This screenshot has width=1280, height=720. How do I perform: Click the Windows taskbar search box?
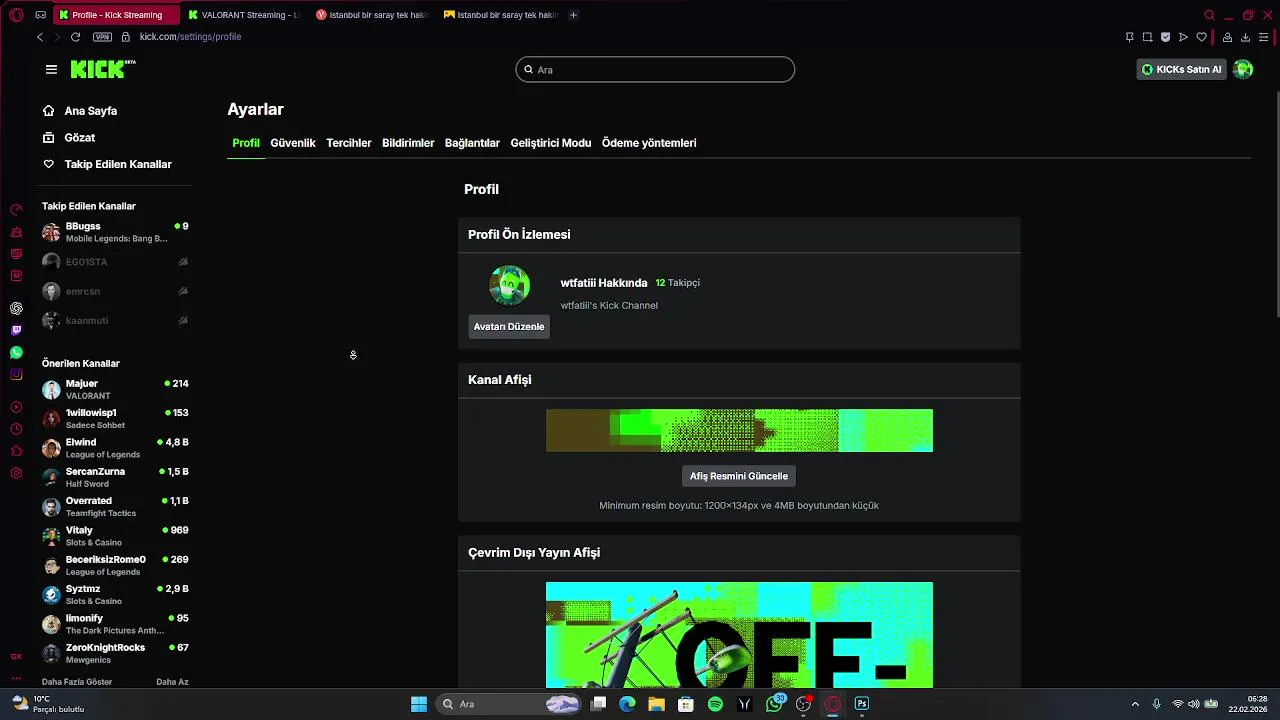[507, 704]
